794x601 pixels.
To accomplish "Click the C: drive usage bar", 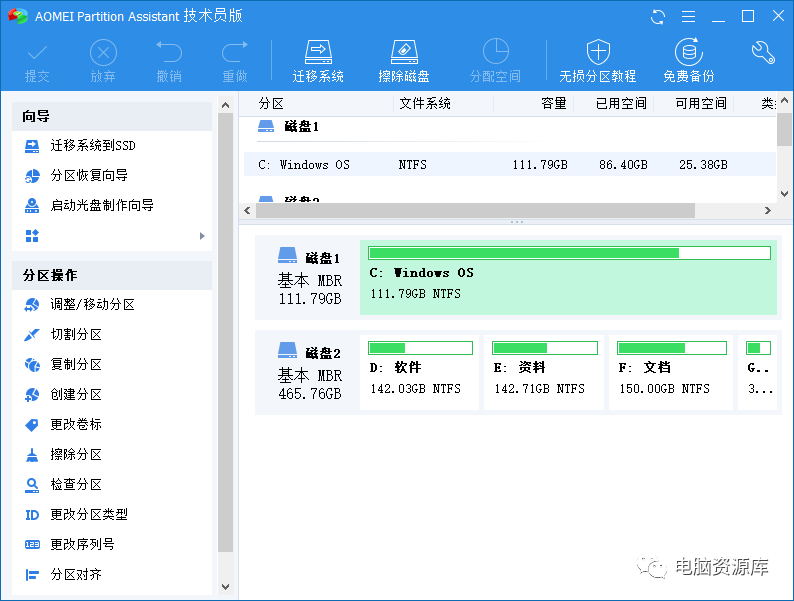I will 570,253.
